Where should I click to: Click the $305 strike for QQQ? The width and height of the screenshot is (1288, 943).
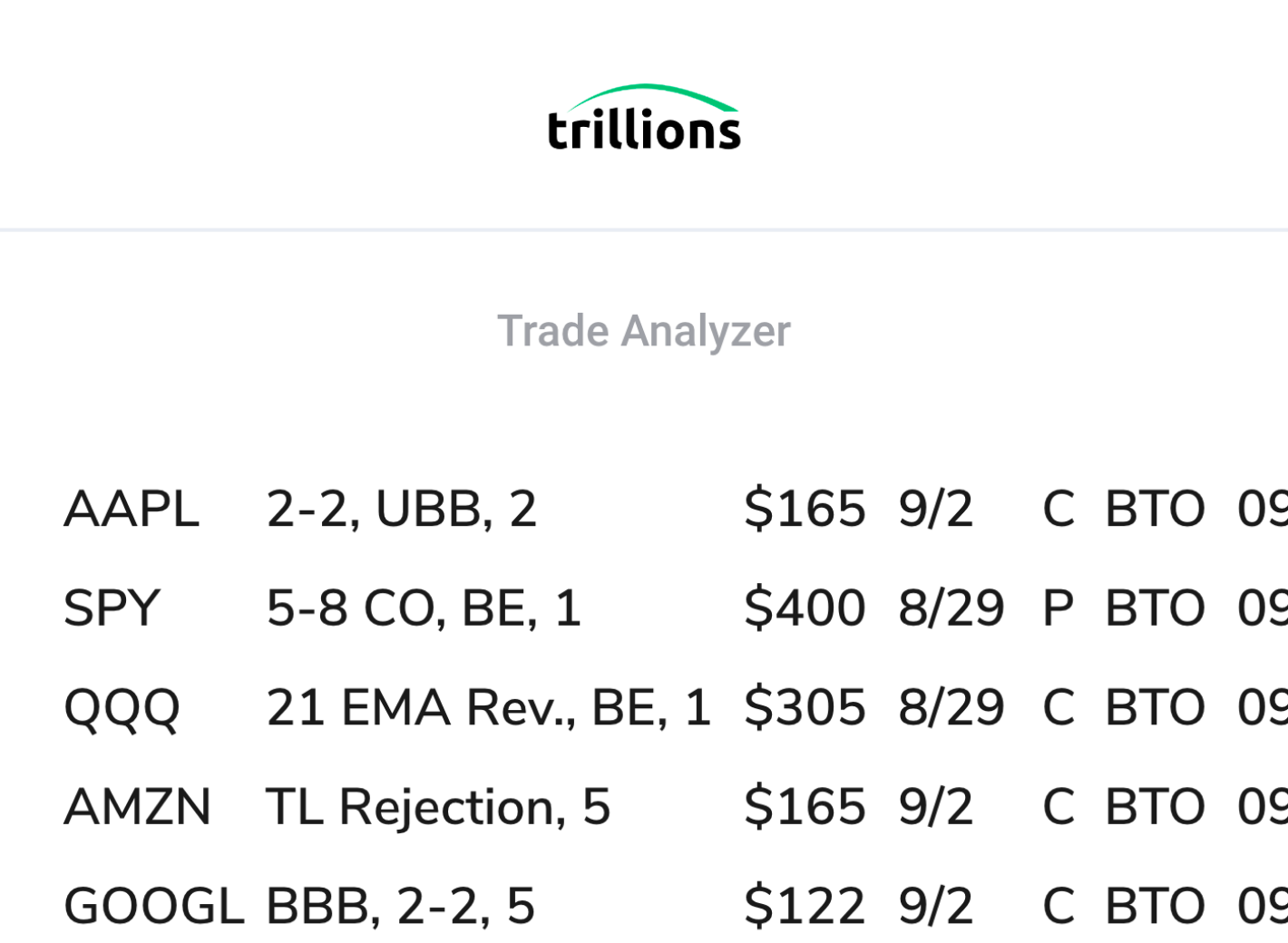pyautogui.click(x=805, y=708)
